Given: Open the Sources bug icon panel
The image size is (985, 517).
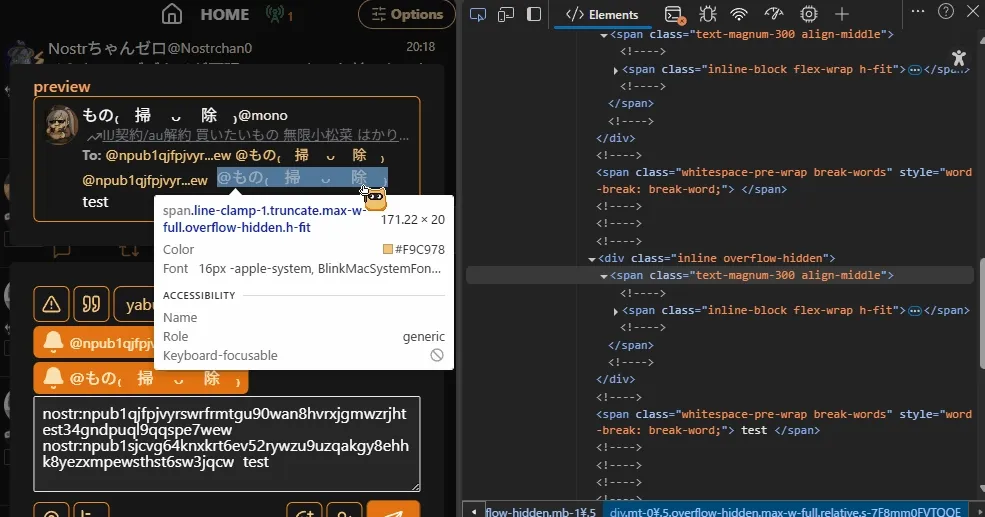Looking at the screenshot, I should coord(708,14).
